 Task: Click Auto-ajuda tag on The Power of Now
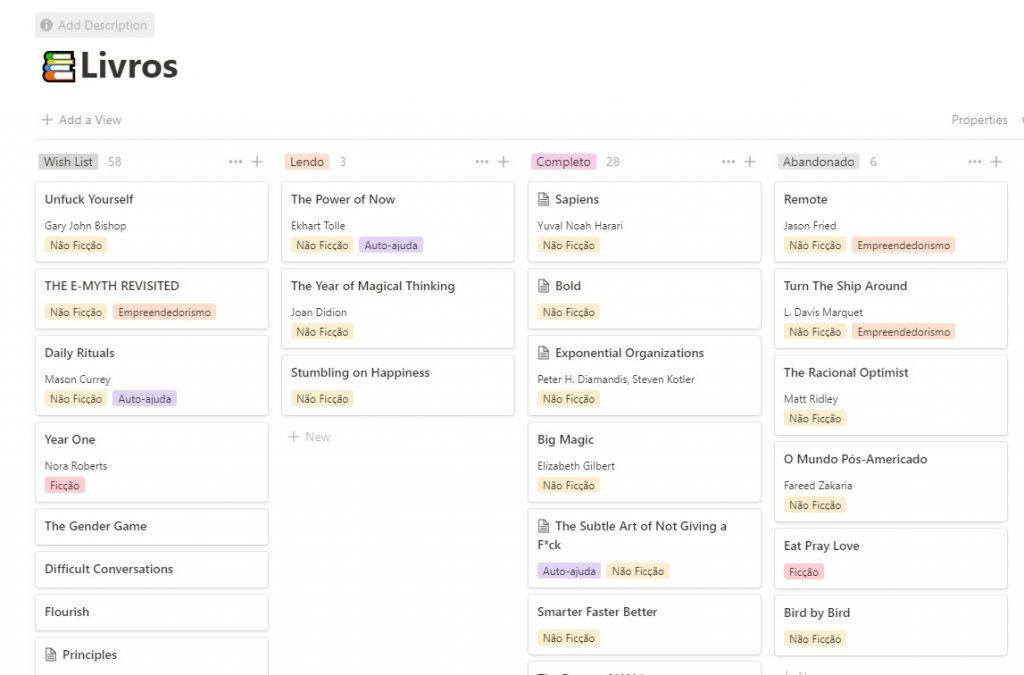coord(391,245)
